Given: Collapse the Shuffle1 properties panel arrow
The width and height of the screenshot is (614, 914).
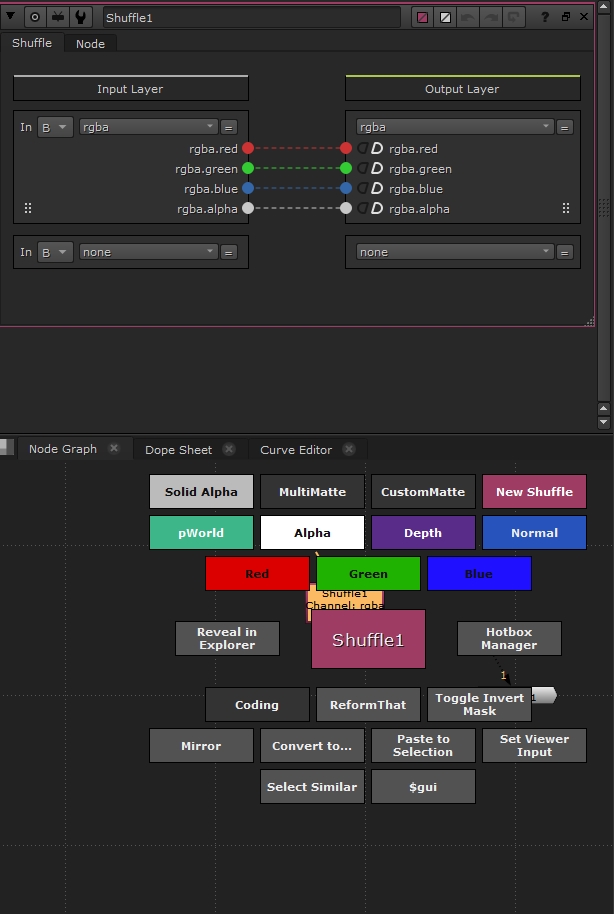Looking at the screenshot, I should [x=11, y=17].
